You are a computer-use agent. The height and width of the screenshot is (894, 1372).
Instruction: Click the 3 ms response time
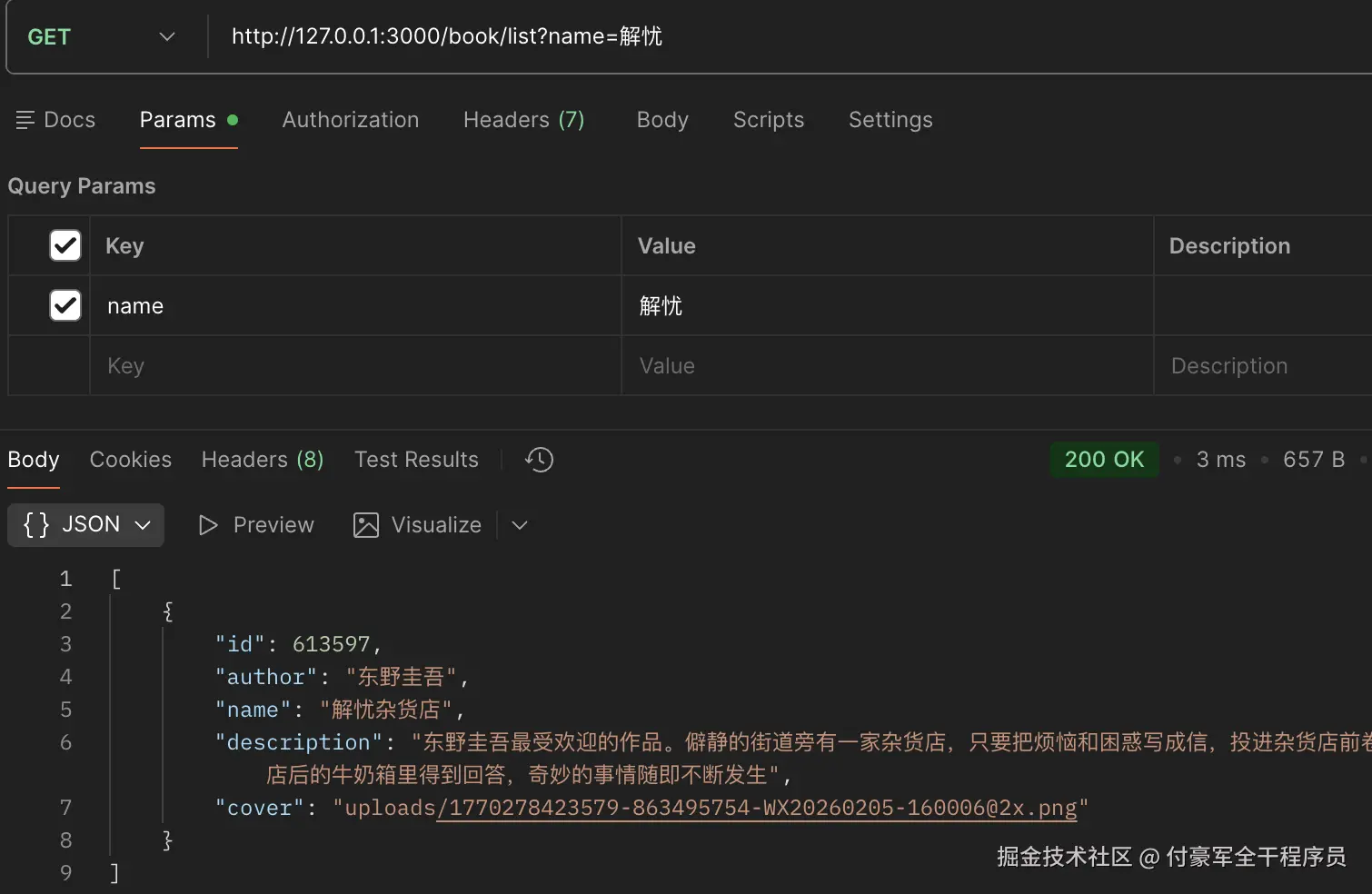point(1221,460)
